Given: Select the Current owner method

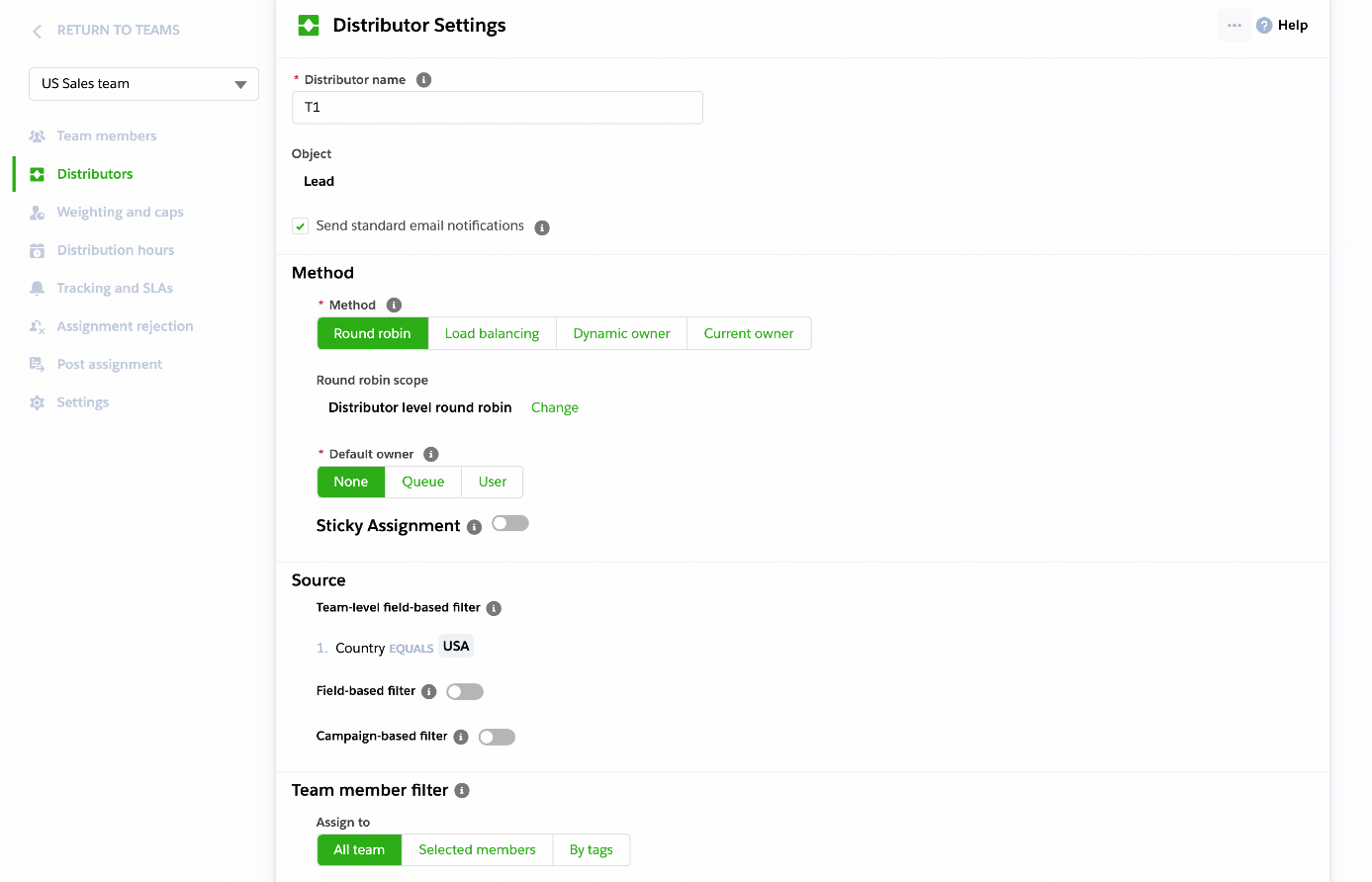Looking at the screenshot, I should (x=749, y=334).
